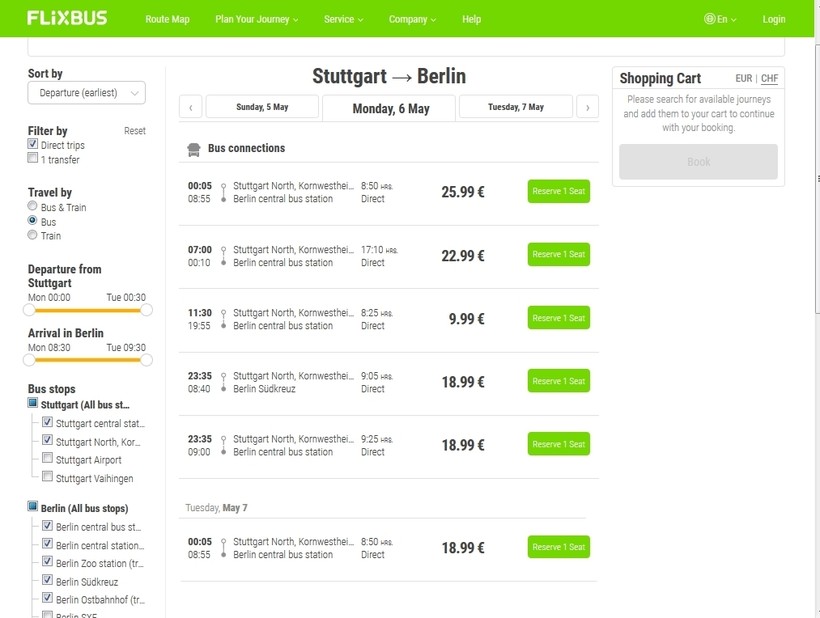Go to next day with right arrow
The image size is (820, 618).
[588, 107]
